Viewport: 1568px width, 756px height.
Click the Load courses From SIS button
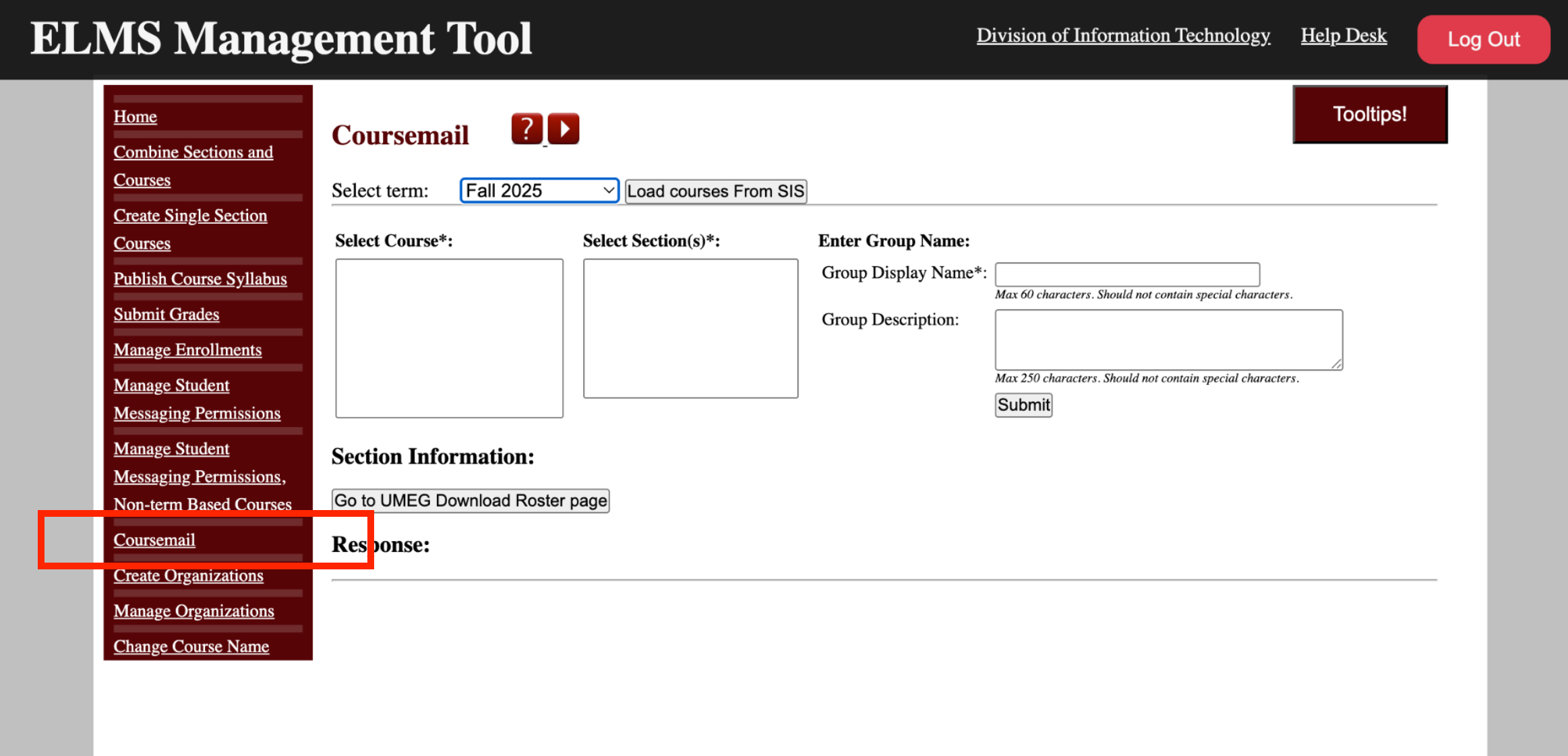pyautogui.click(x=715, y=191)
